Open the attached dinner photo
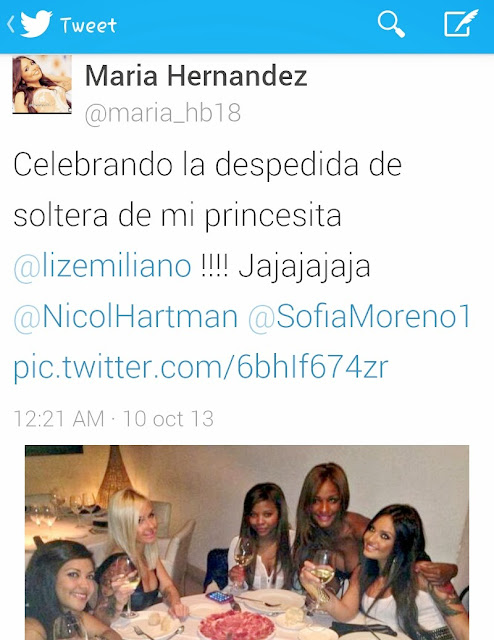 247,542
